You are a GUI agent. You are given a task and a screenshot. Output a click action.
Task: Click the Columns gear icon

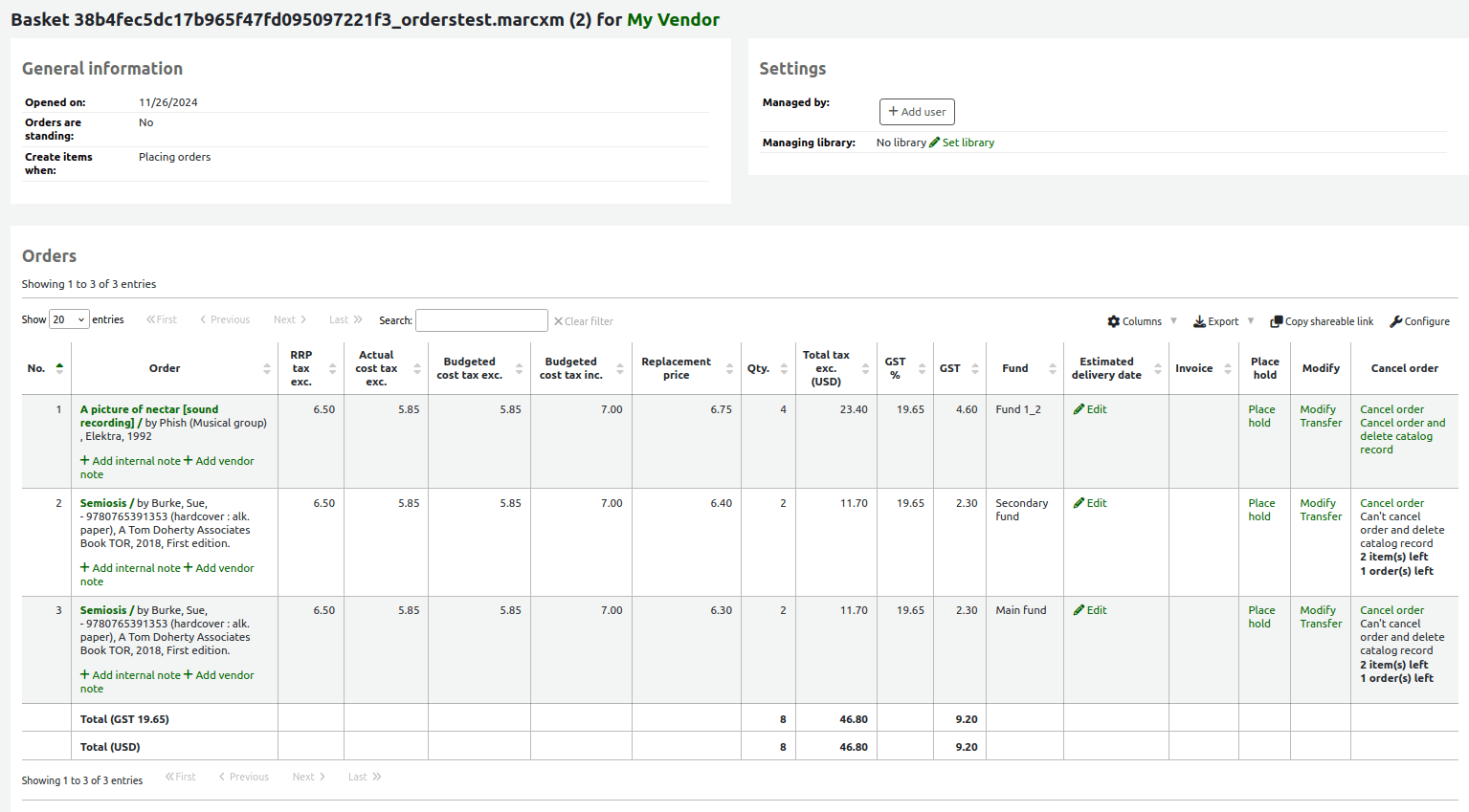pos(1114,321)
